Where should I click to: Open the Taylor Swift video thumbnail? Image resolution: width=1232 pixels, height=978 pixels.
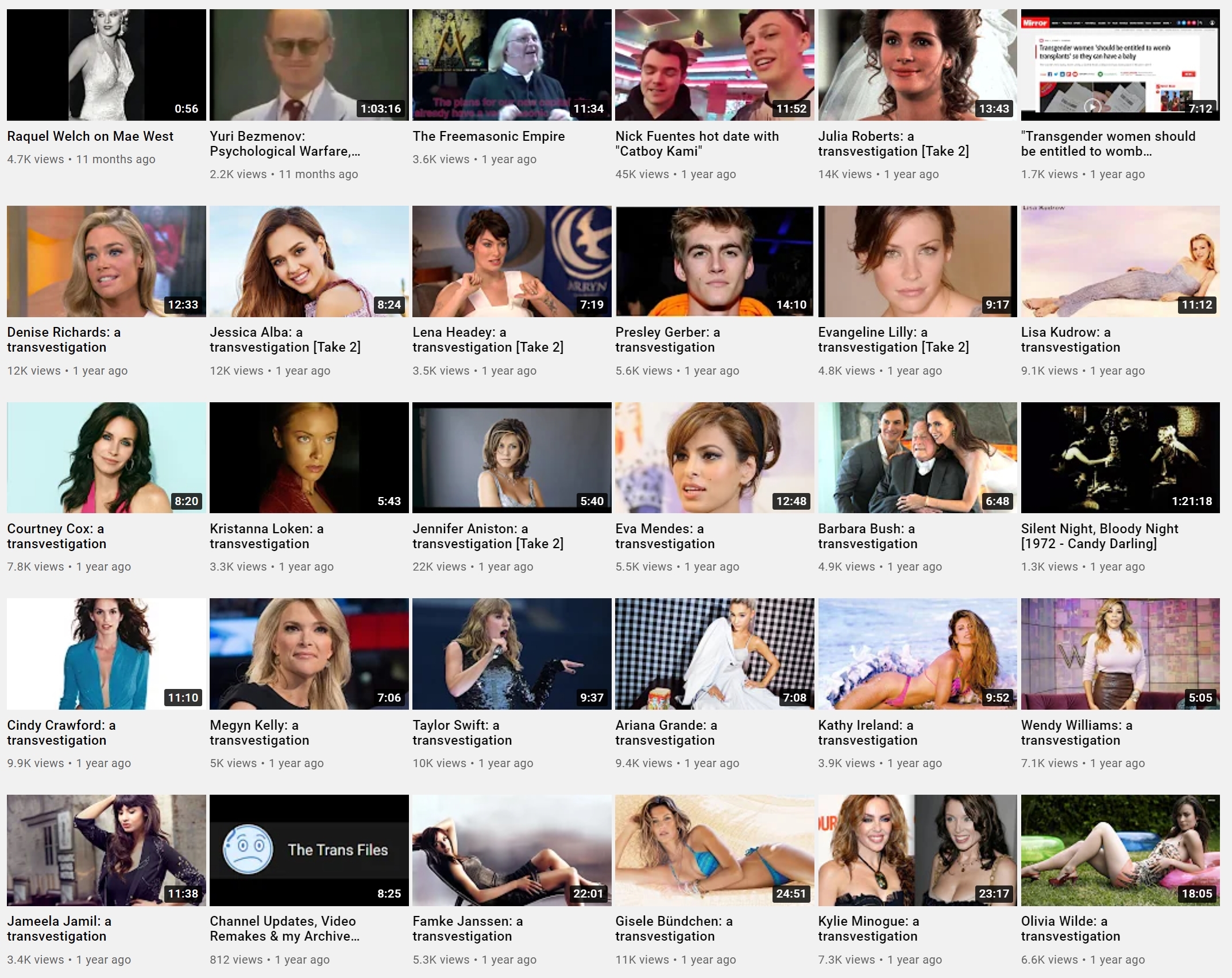coord(512,654)
